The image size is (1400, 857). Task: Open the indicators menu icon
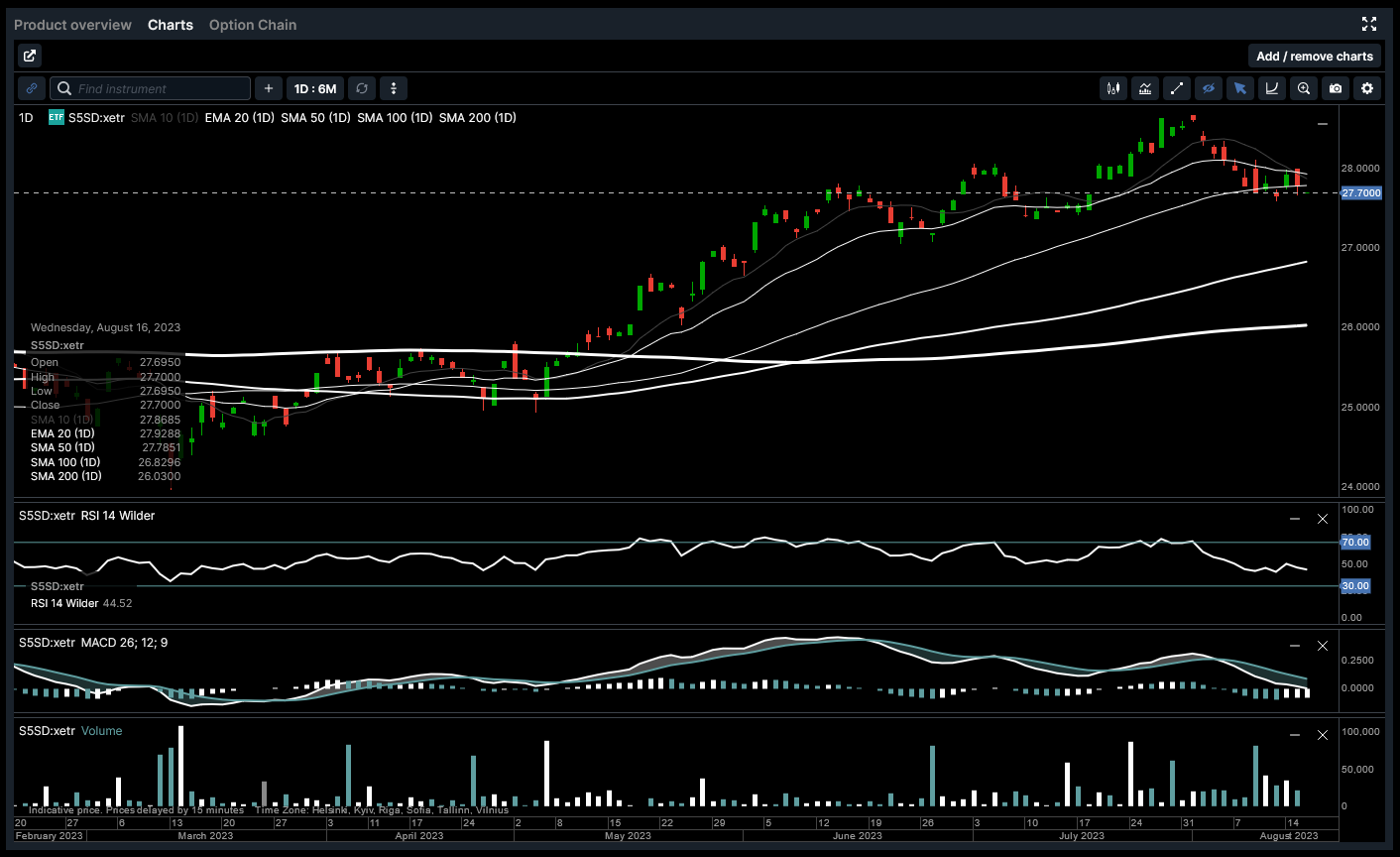point(1145,88)
